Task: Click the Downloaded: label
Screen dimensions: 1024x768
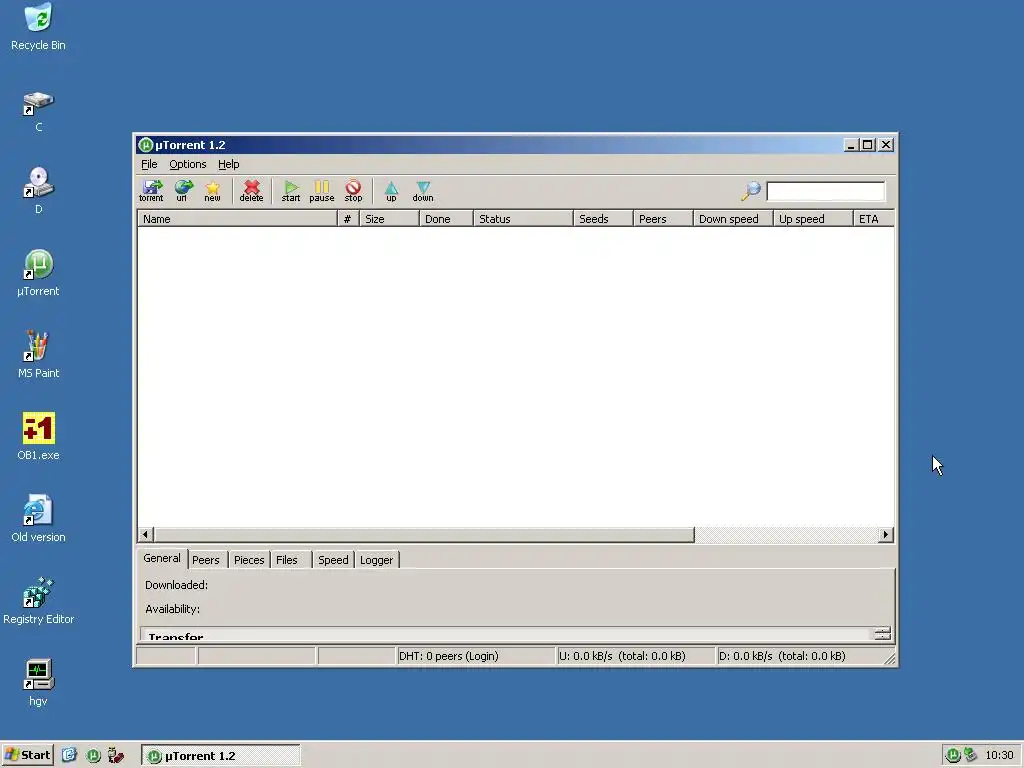Action: (176, 585)
